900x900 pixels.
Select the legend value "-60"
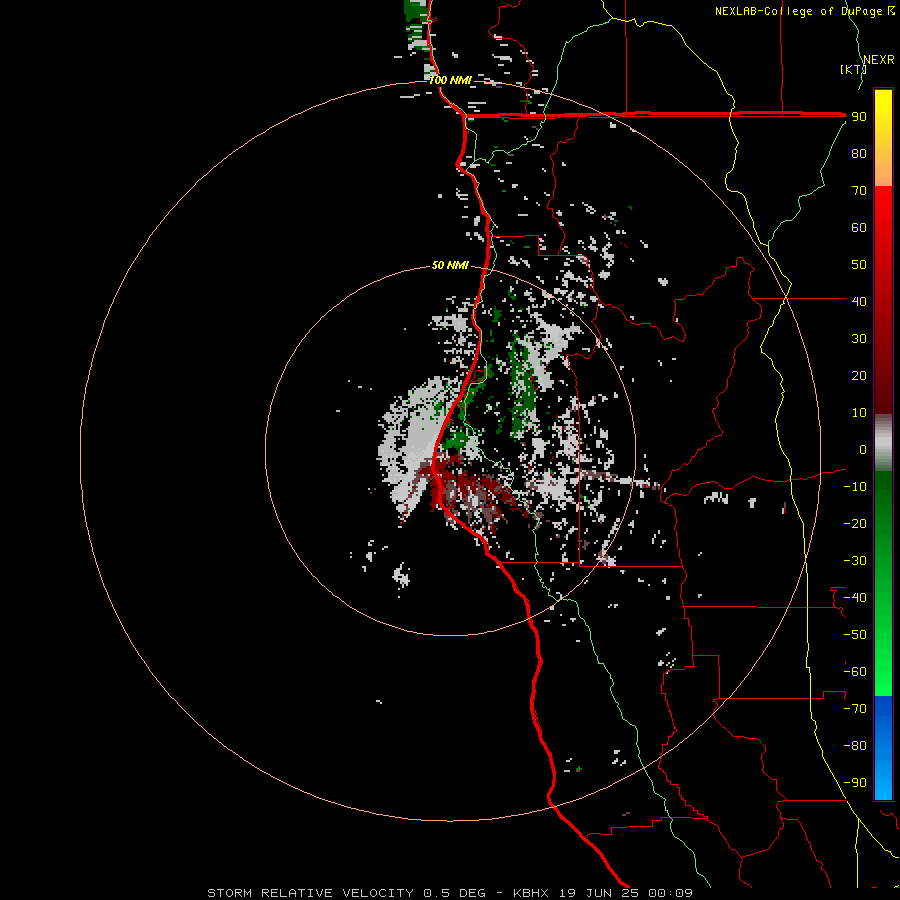pyautogui.click(x=855, y=672)
